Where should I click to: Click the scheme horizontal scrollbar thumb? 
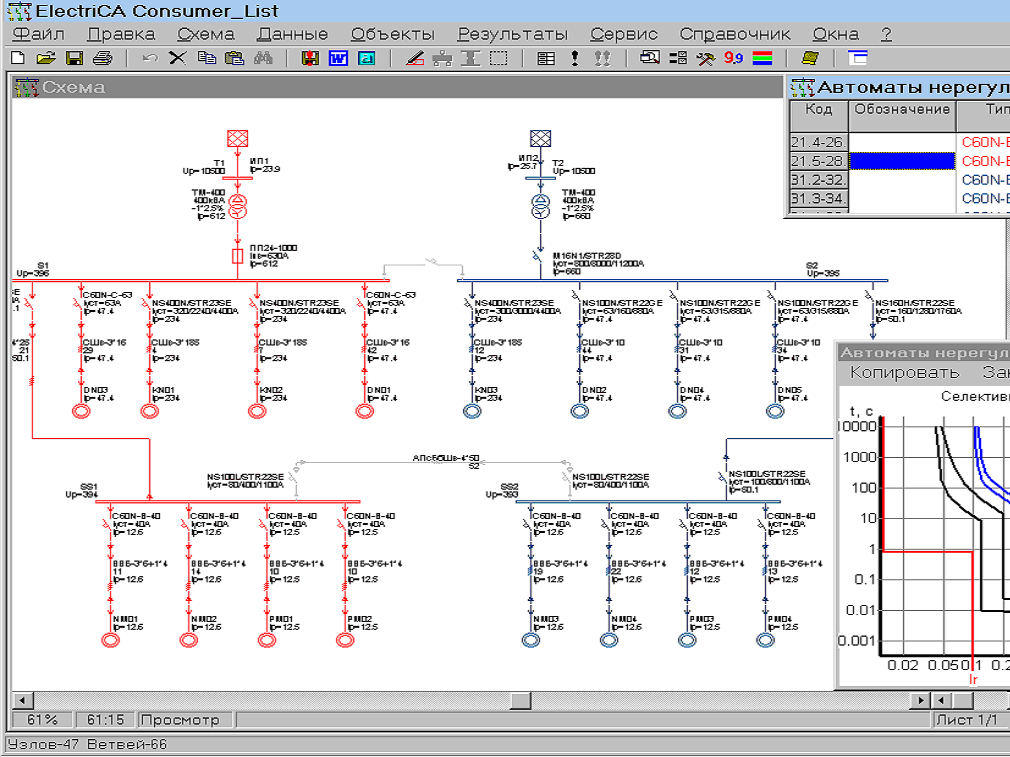pos(520,700)
